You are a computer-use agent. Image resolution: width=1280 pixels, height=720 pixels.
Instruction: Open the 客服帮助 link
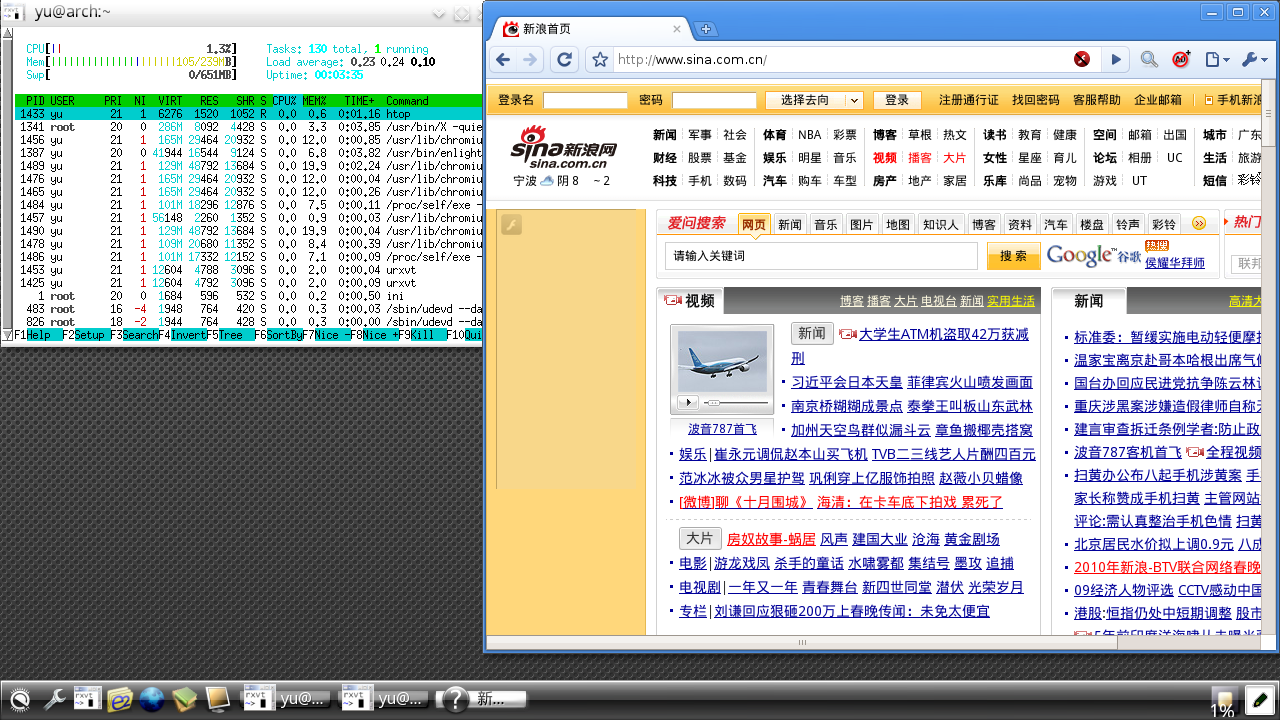(1097, 100)
